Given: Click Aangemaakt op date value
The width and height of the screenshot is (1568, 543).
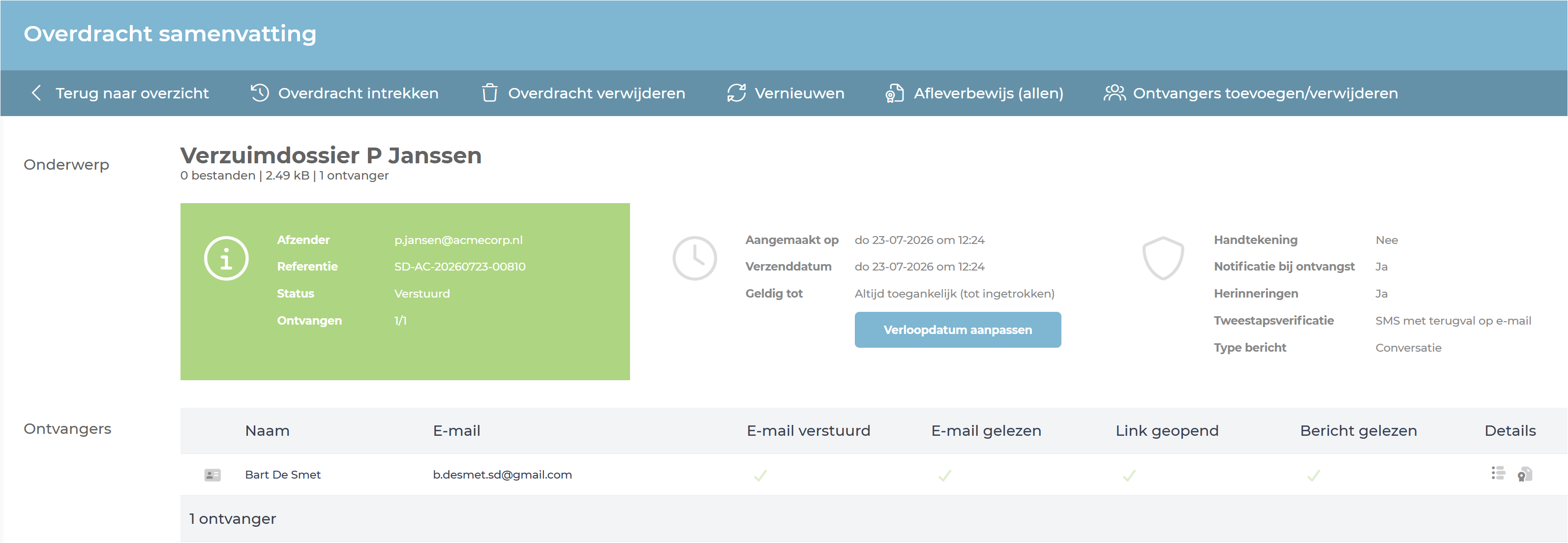Looking at the screenshot, I should pyautogui.click(x=919, y=240).
